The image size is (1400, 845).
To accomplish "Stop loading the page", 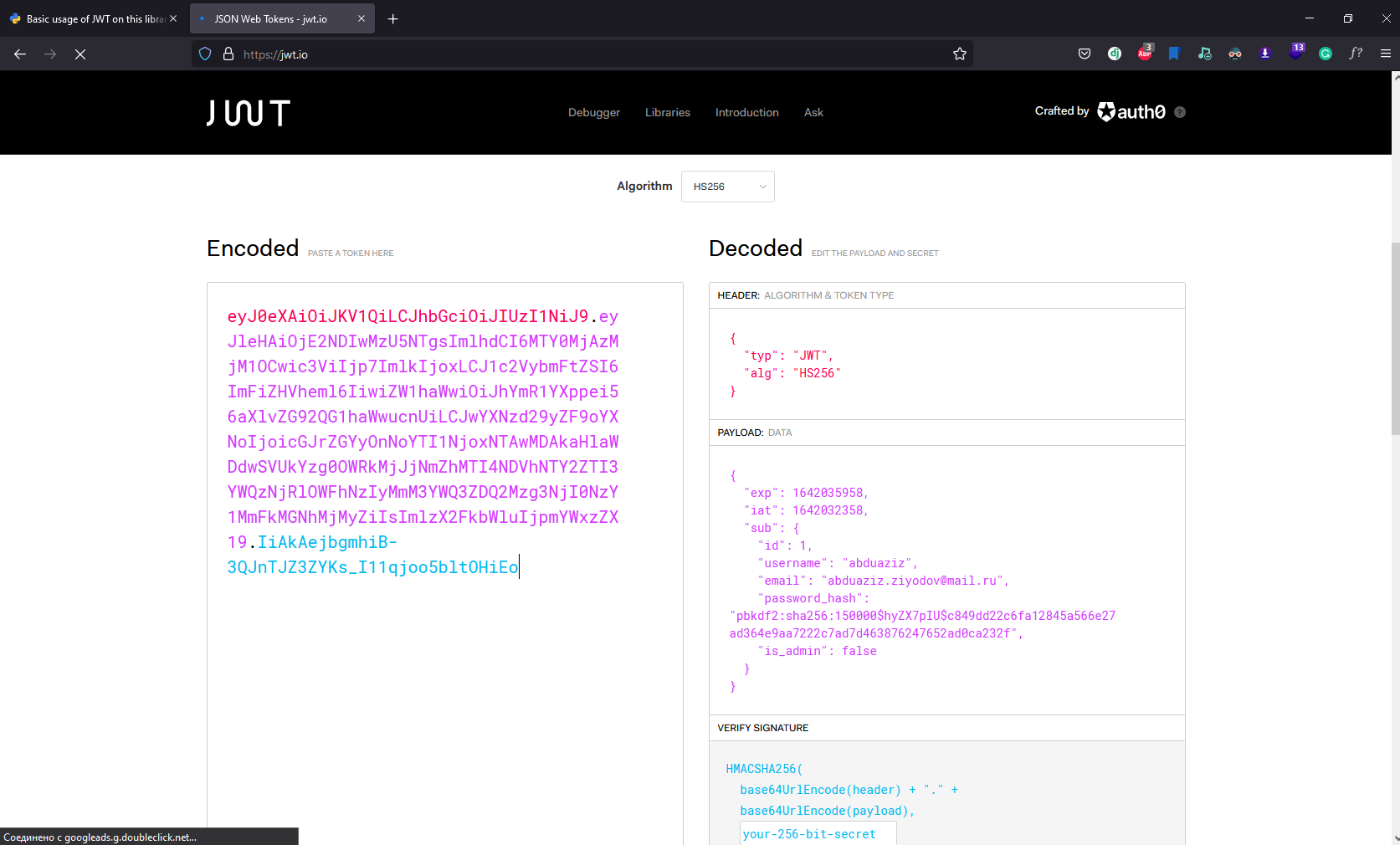I will tap(80, 54).
